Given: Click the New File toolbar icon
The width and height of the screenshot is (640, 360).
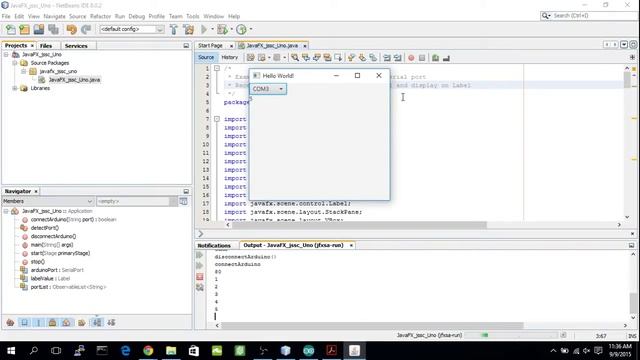Looking at the screenshot, I should (x=11, y=29).
